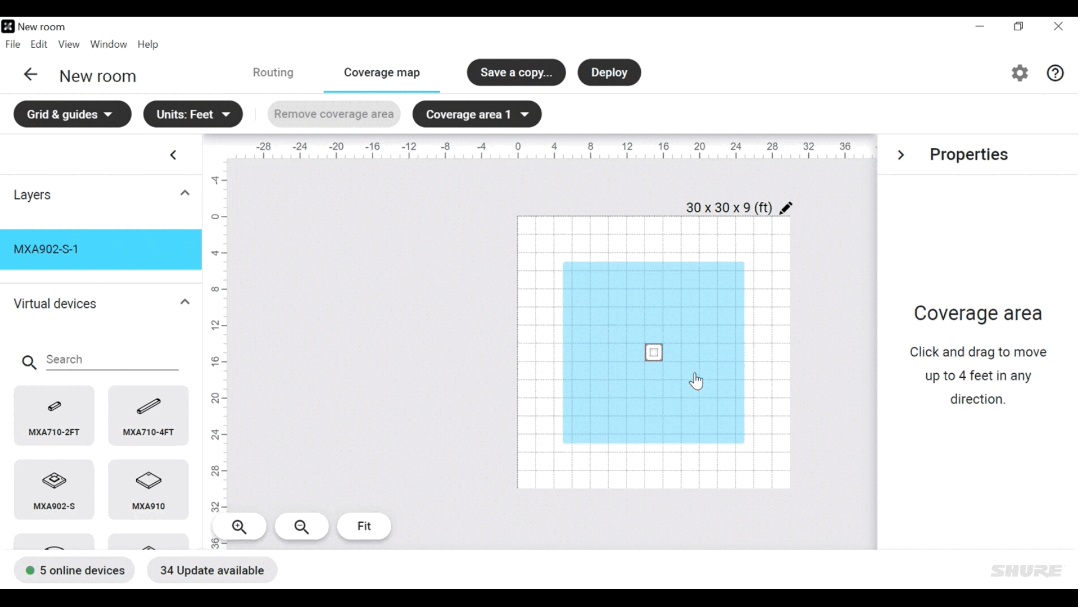Select the MXA902-S virtual device
Screen dimensions: 1080x608
54,490
